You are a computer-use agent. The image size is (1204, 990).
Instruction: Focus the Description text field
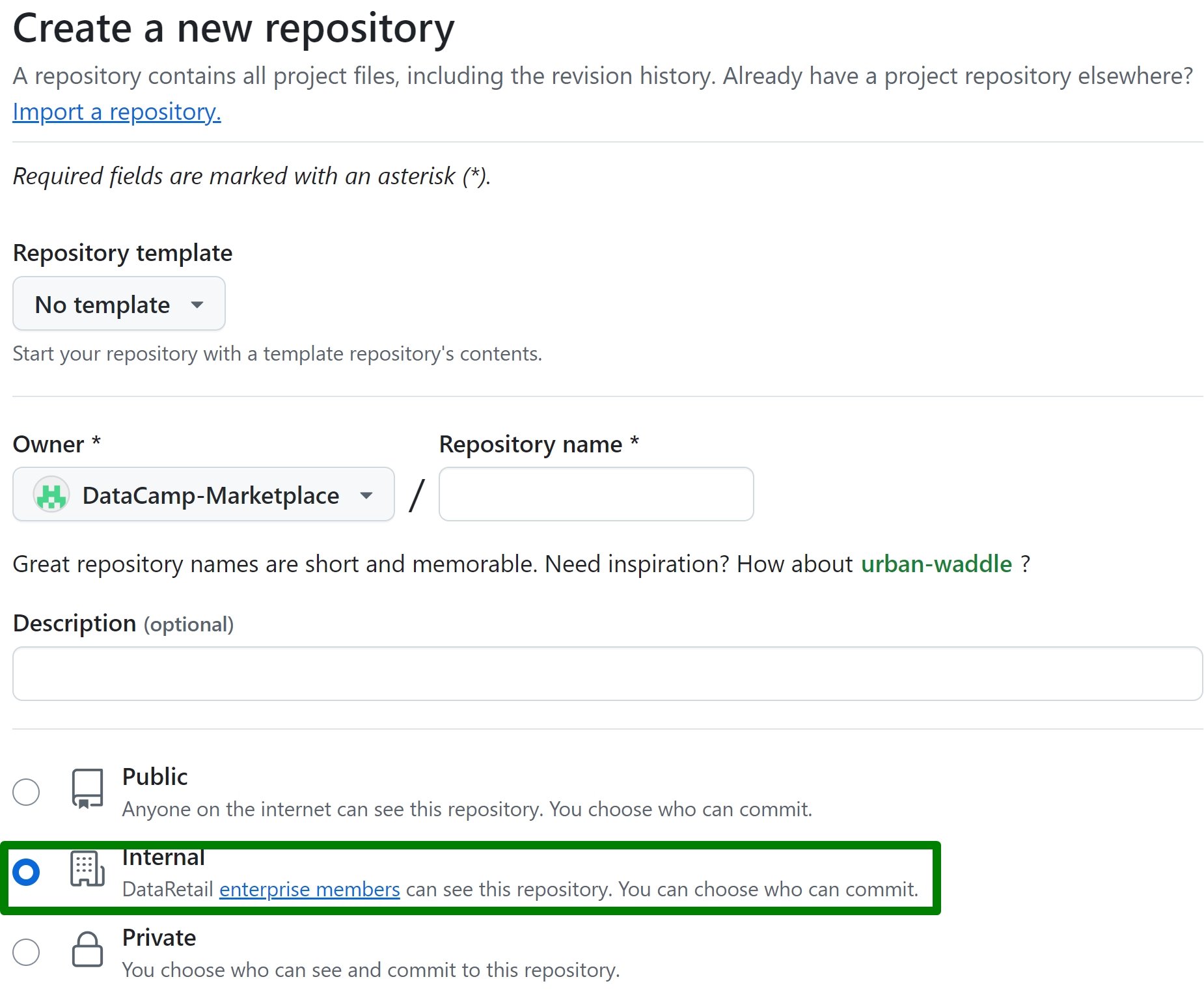point(607,674)
